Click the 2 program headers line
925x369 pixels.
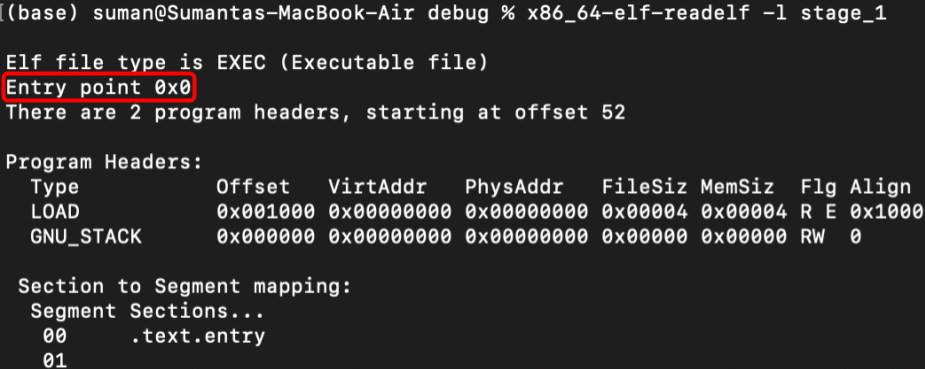[x=315, y=113]
